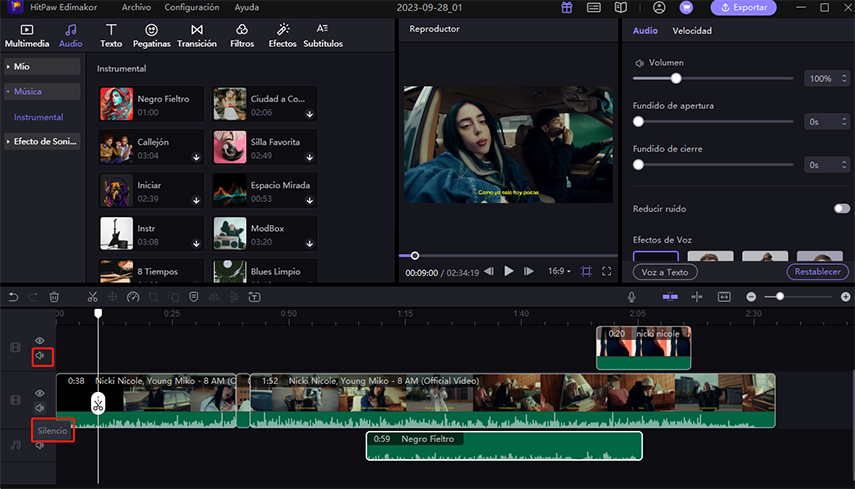Select the Espacio Mirada music item

[x=264, y=191]
